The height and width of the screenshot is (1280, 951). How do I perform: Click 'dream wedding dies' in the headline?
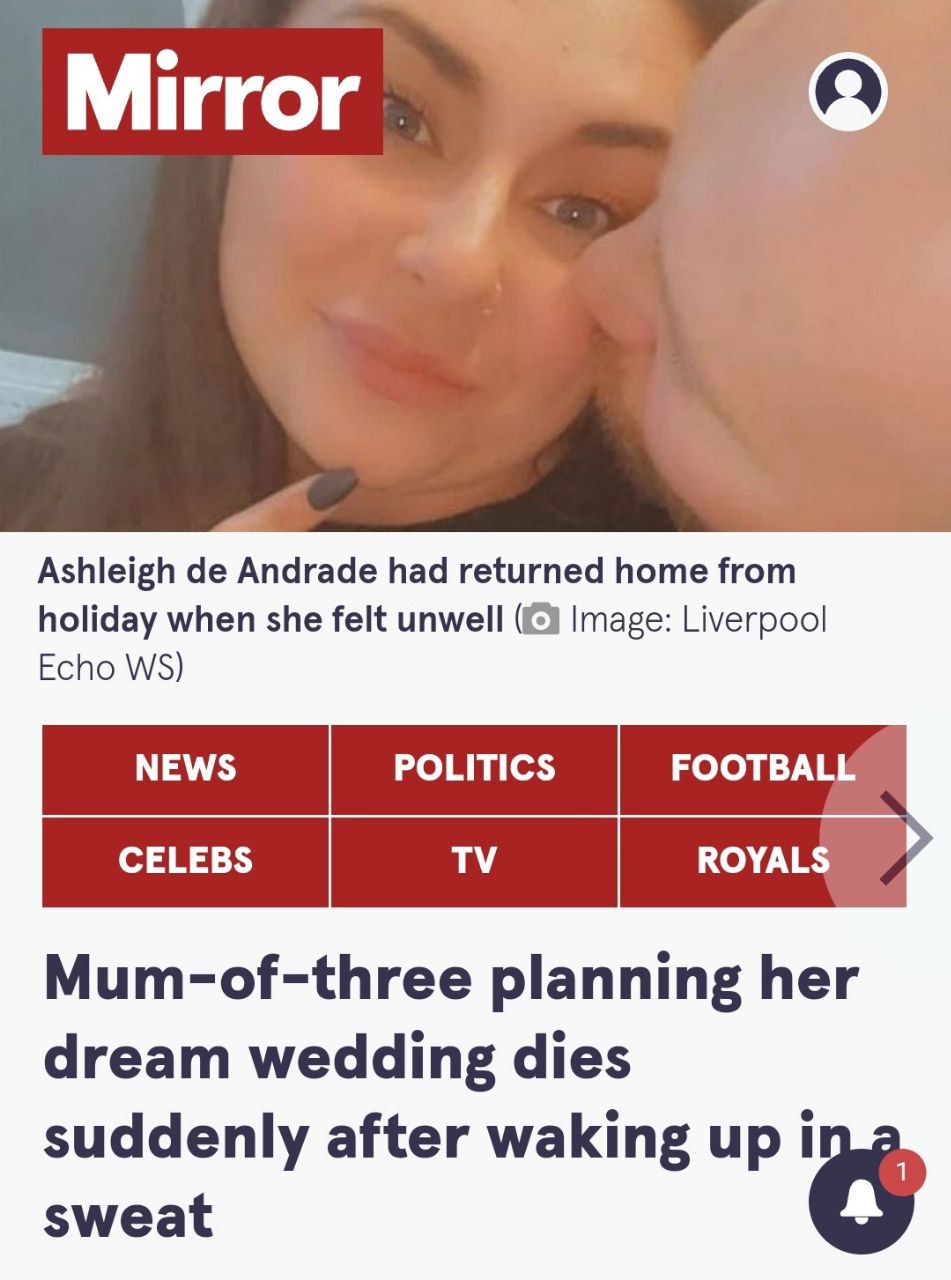click(337, 1059)
